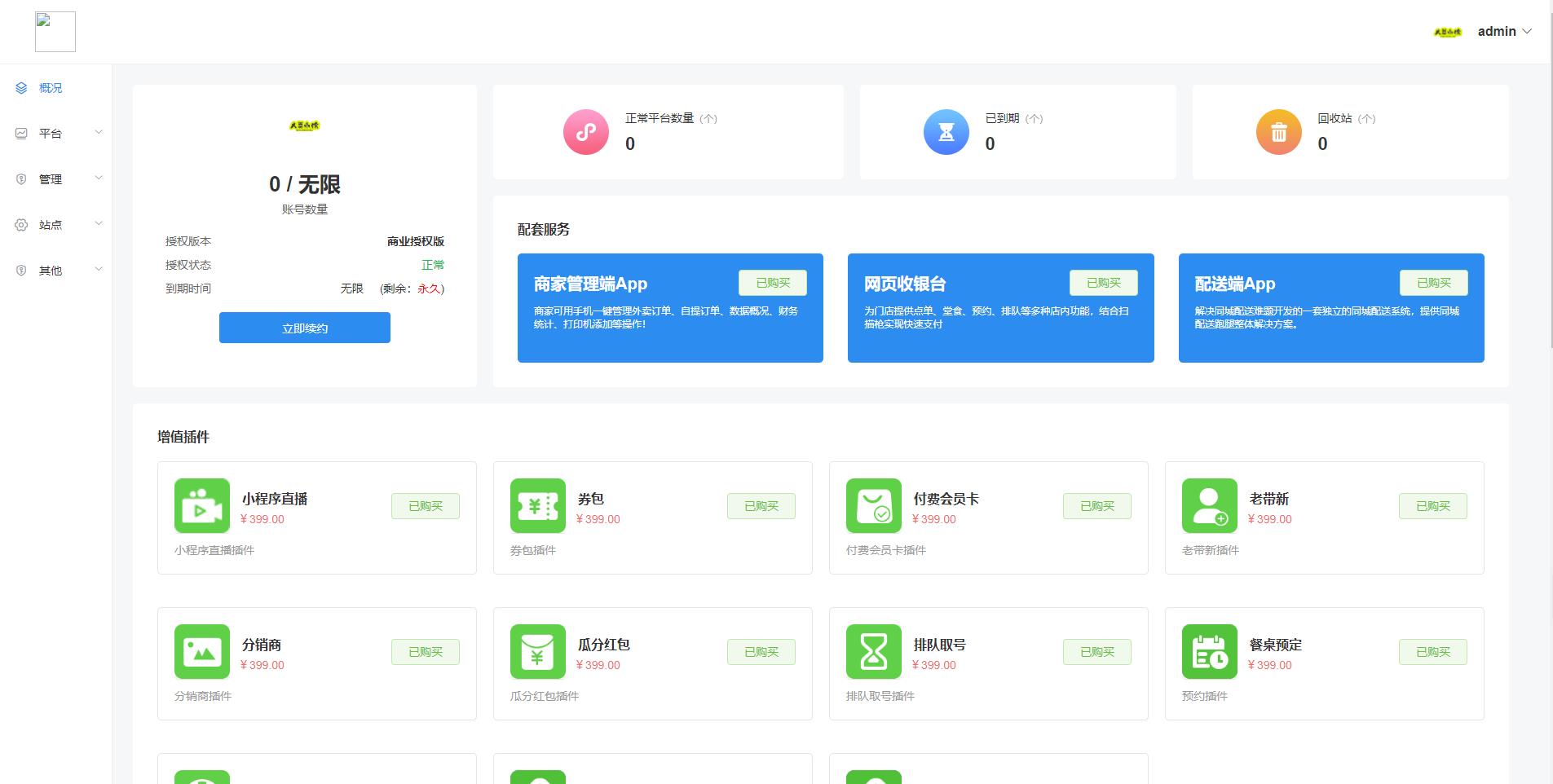Screen dimensions: 1553x784
Task: Open the 配送端App service card
Action: click(x=1331, y=308)
